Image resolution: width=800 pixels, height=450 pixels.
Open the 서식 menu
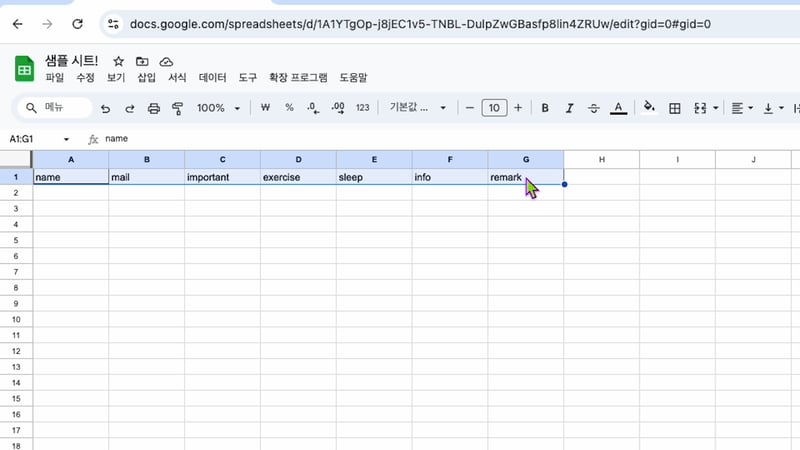[x=177, y=78]
